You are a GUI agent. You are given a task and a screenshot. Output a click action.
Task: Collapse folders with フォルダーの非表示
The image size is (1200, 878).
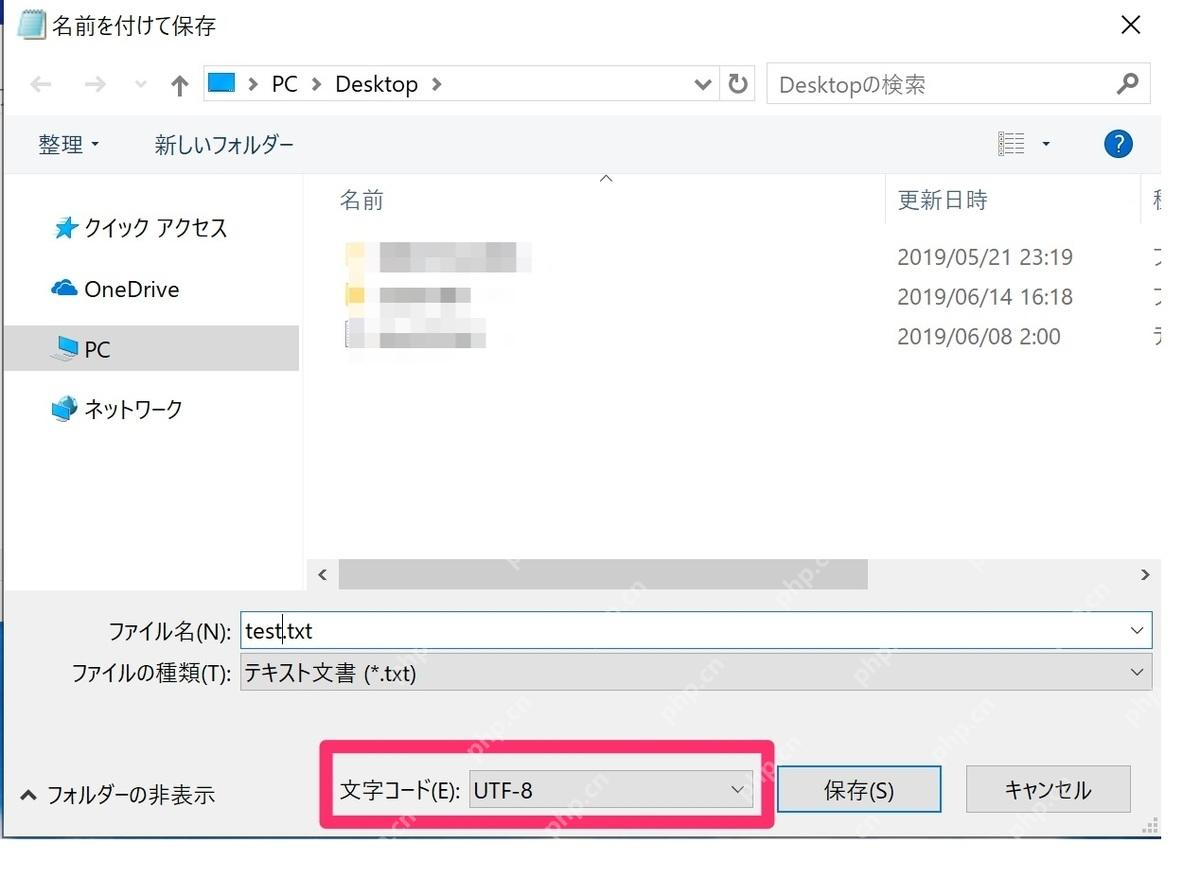[x=118, y=796]
